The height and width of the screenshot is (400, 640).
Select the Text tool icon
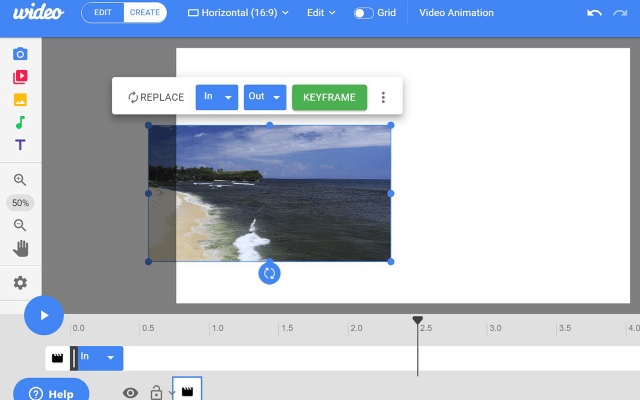(x=20, y=146)
